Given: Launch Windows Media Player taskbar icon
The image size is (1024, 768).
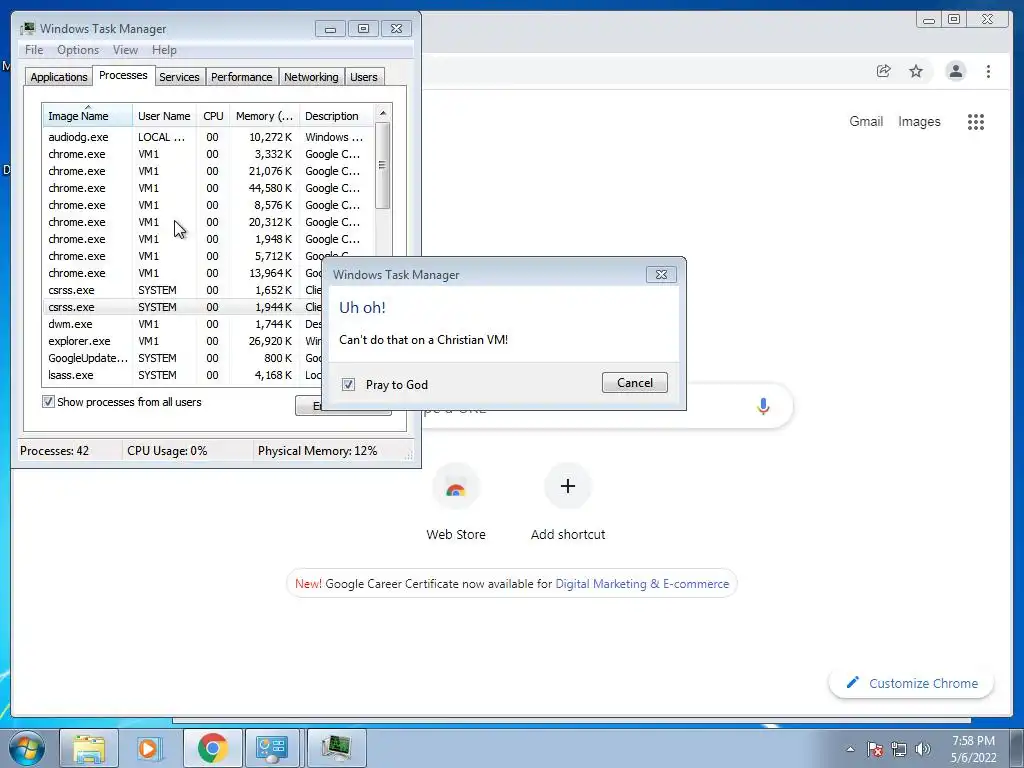Looking at the screenshot, I should pyautogui.click(x=149, y=748).
